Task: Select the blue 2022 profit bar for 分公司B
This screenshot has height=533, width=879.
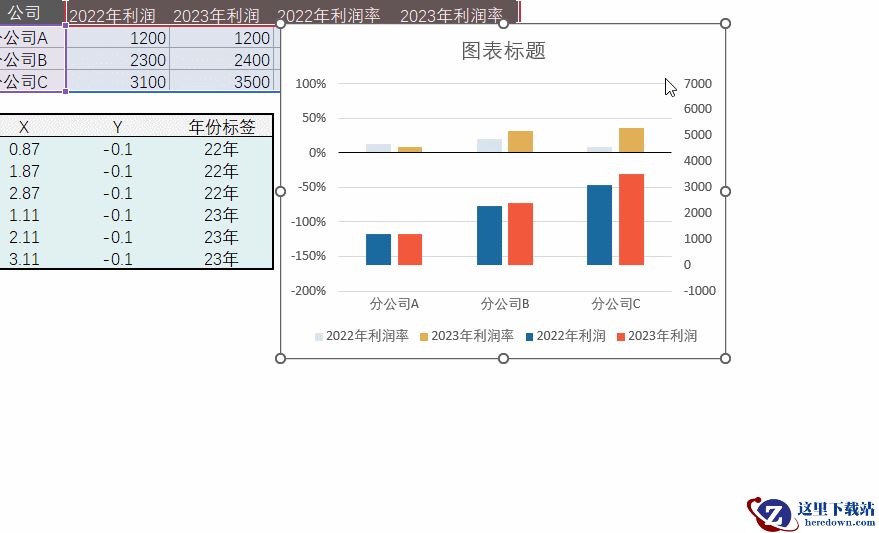Action: pyautogui.click(x=489, y=235)
